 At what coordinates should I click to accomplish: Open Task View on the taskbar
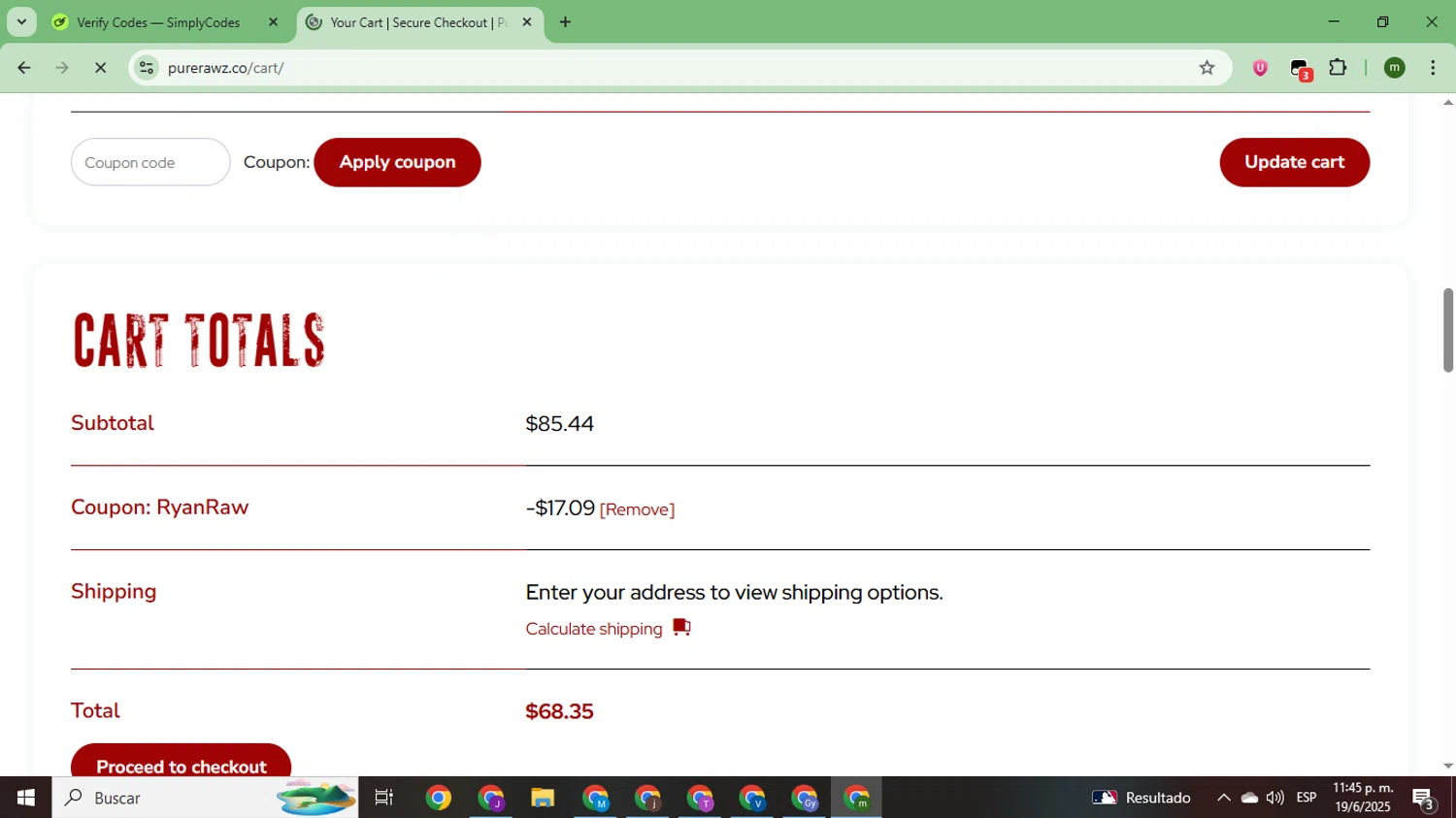point(384,798)
